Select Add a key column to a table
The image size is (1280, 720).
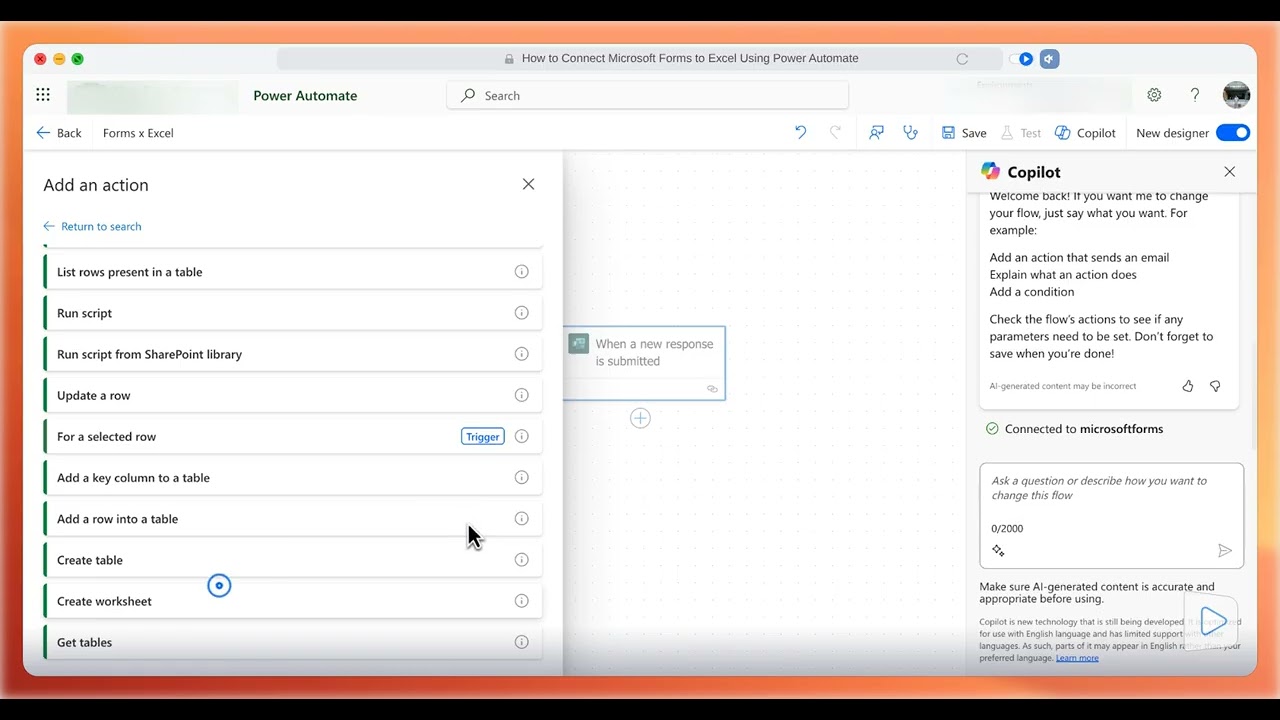pos(293,477)
